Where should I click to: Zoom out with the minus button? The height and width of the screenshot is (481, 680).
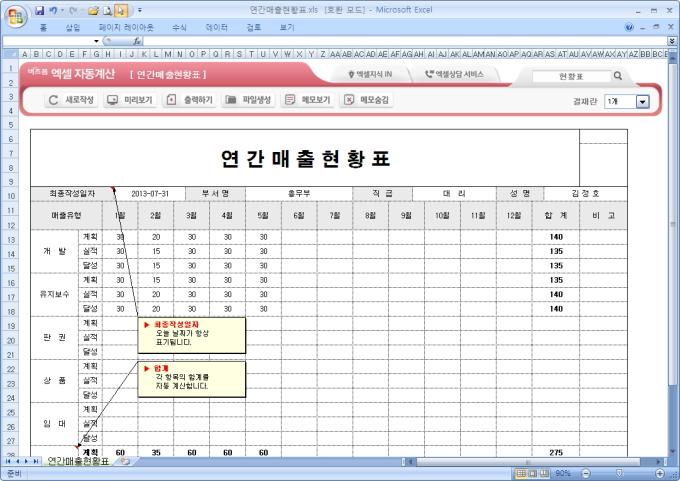pyautogui.click(x=586, y=473)
